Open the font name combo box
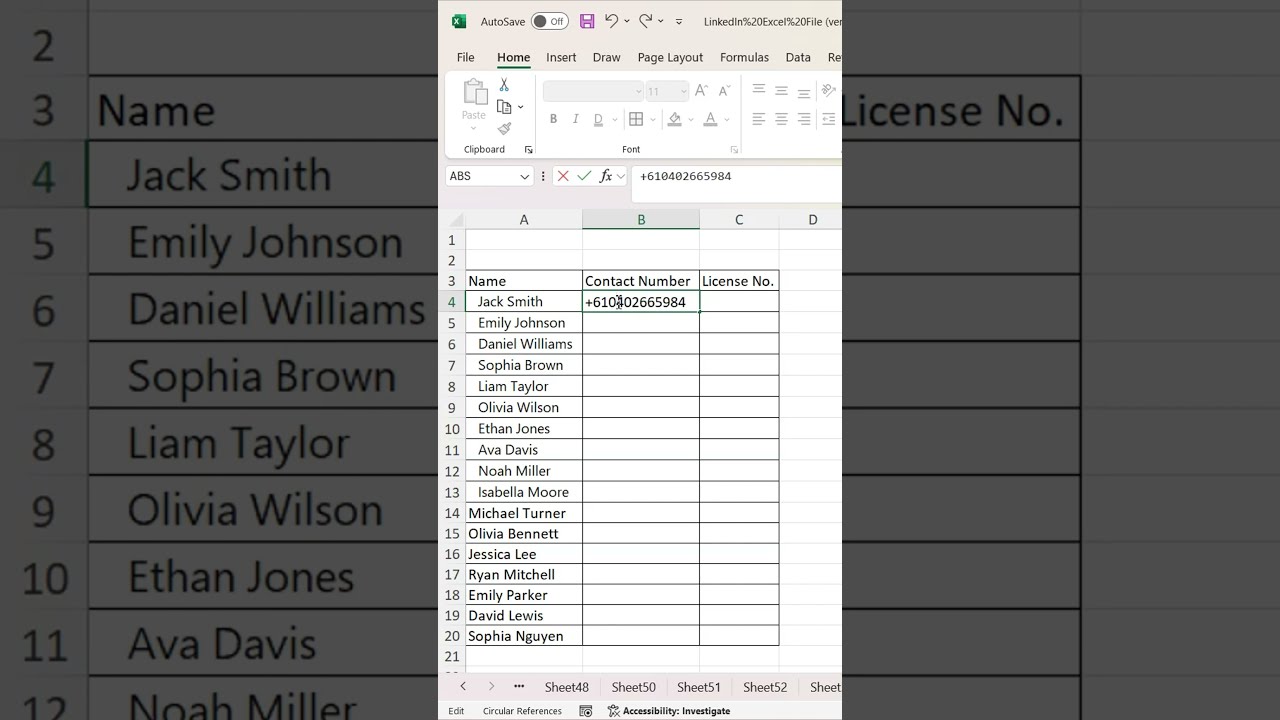 (593, 91)
